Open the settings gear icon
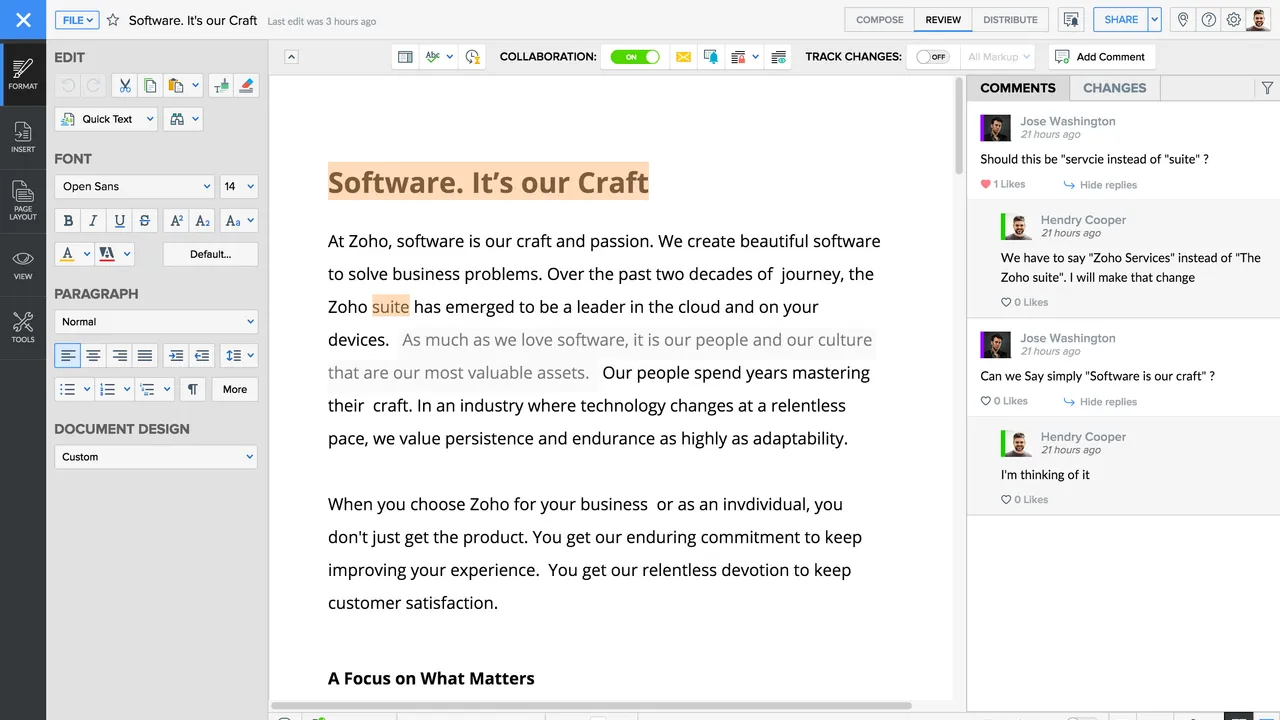Image resolution: width=1280 pixels, height=720 pixels. coord(1234,20)
